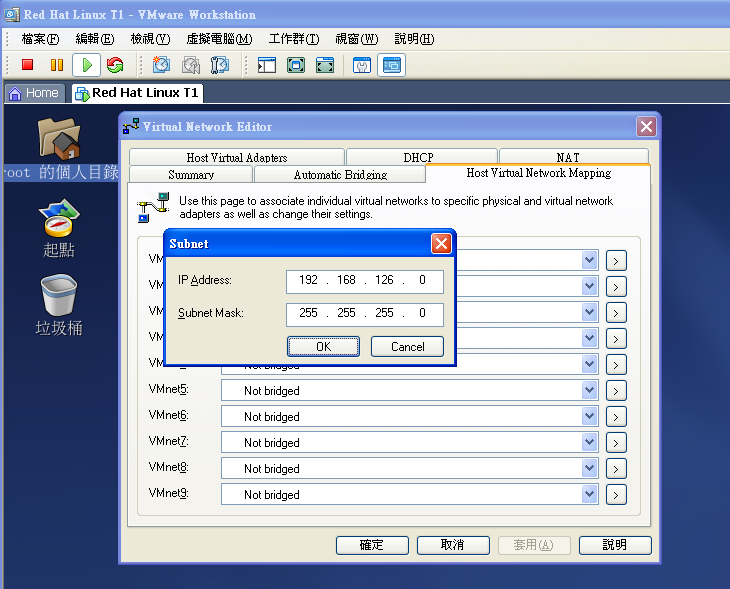Image resolution: width=730 pixels, height=589 pixels.
Task: Switch to the Home tab
Action: coord(34,93)
